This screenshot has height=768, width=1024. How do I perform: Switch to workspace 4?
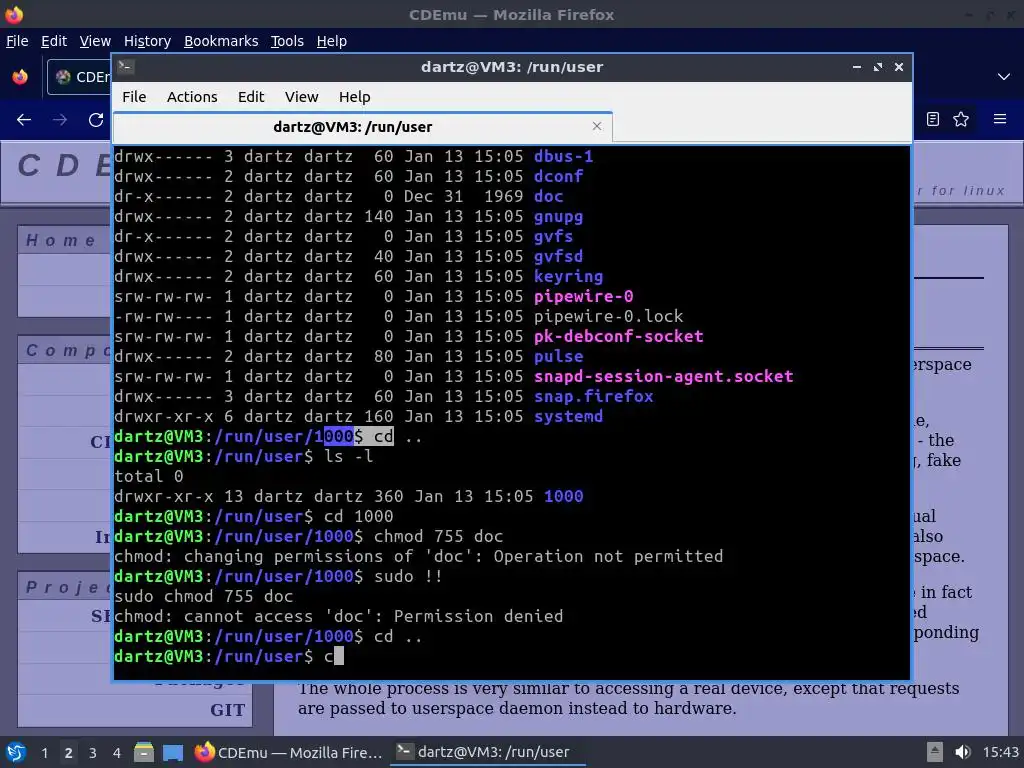116,753
